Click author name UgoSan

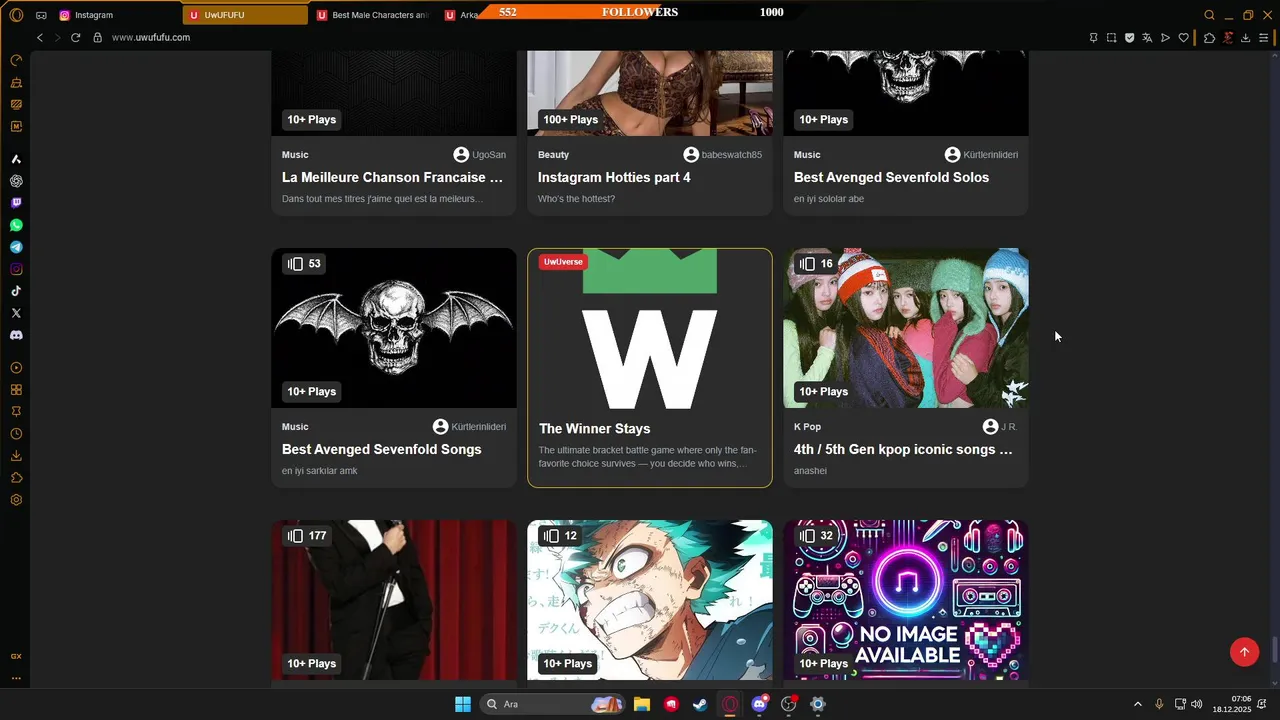pyautogui.click(x=489, y=155)
